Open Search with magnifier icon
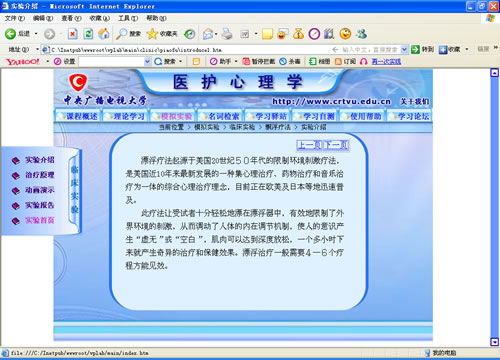Image resolution: width=500 pixels, height=360 pixels. tap(121, 34)
